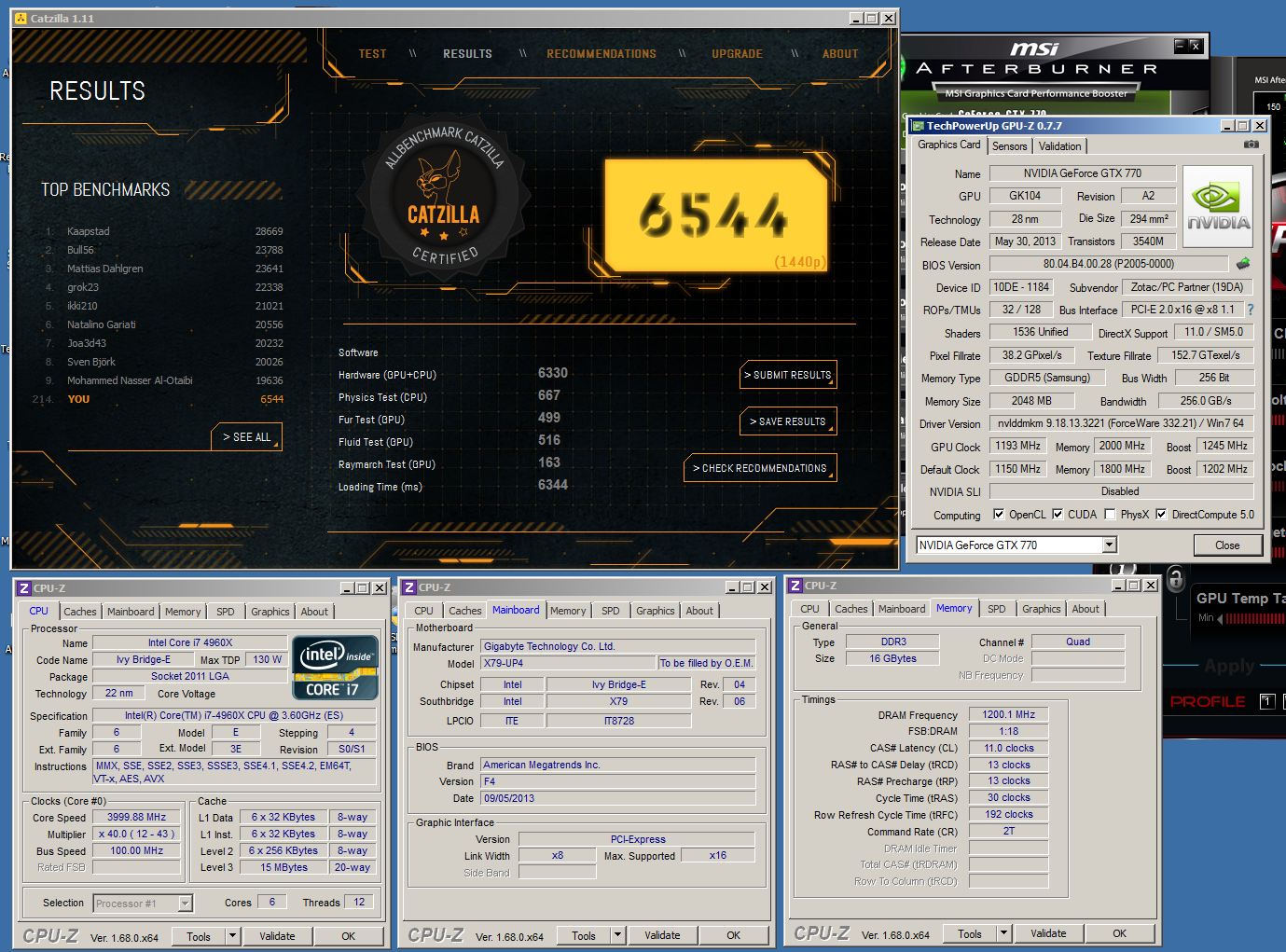Open the ABOUT section in Catzilla
The image size is (1286, 952).
tap(840, 54)
